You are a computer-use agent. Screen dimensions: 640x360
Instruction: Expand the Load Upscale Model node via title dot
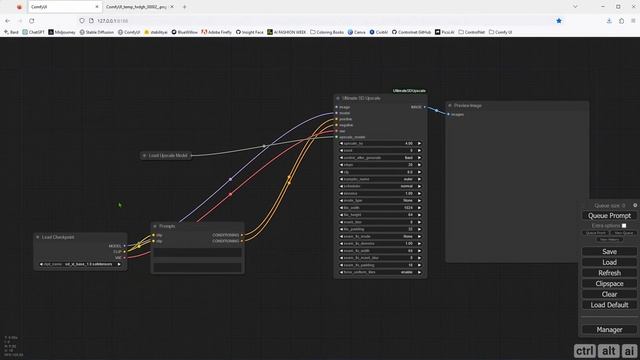(144, 156)
